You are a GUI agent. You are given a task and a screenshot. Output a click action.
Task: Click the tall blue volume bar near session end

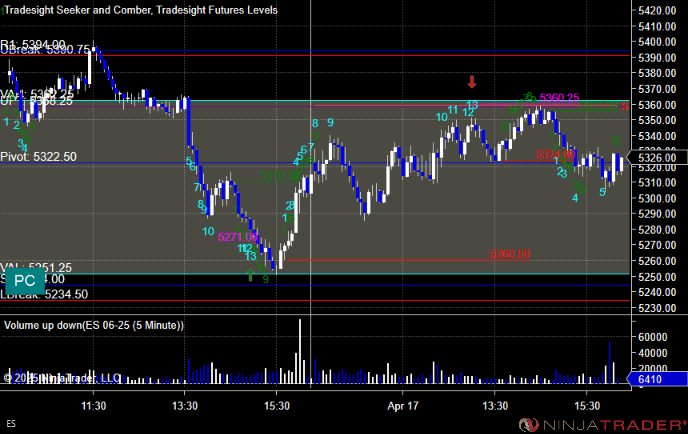tap(609, 362)
